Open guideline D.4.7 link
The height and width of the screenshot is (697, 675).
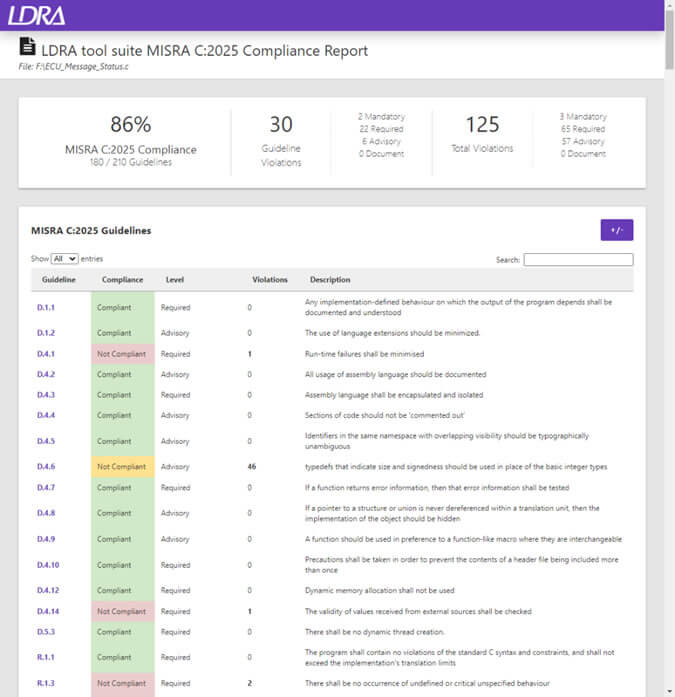pos(46,488)
